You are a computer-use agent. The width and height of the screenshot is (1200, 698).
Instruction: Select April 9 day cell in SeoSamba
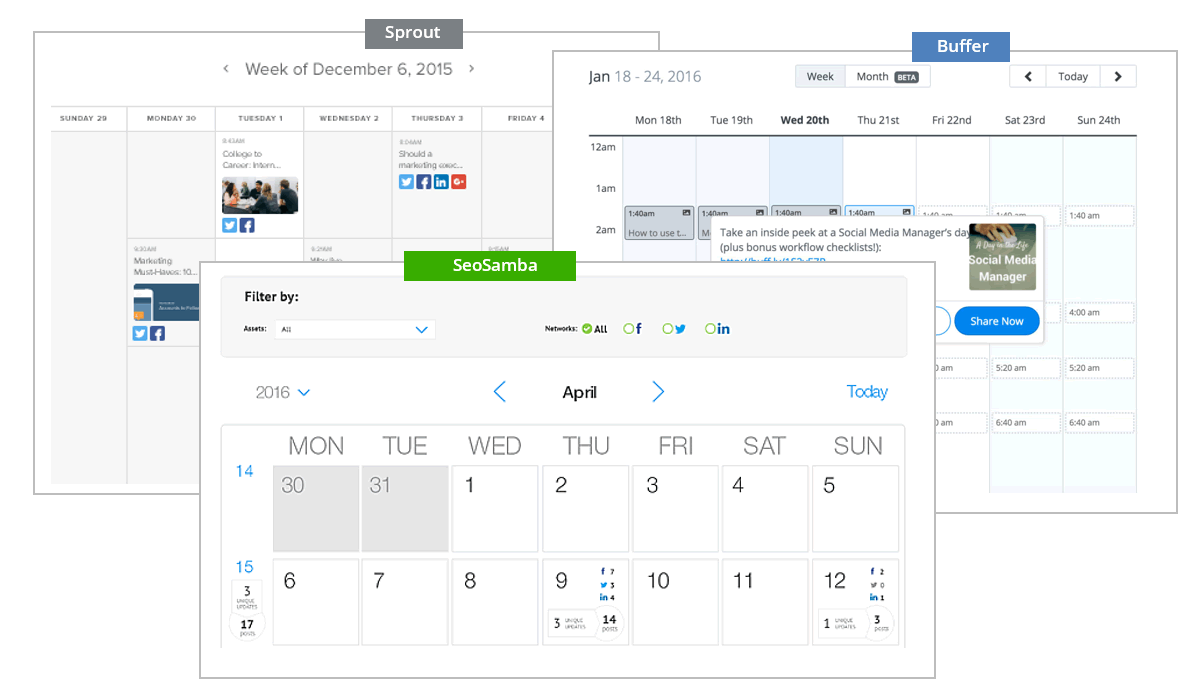[x=585, y=602]
